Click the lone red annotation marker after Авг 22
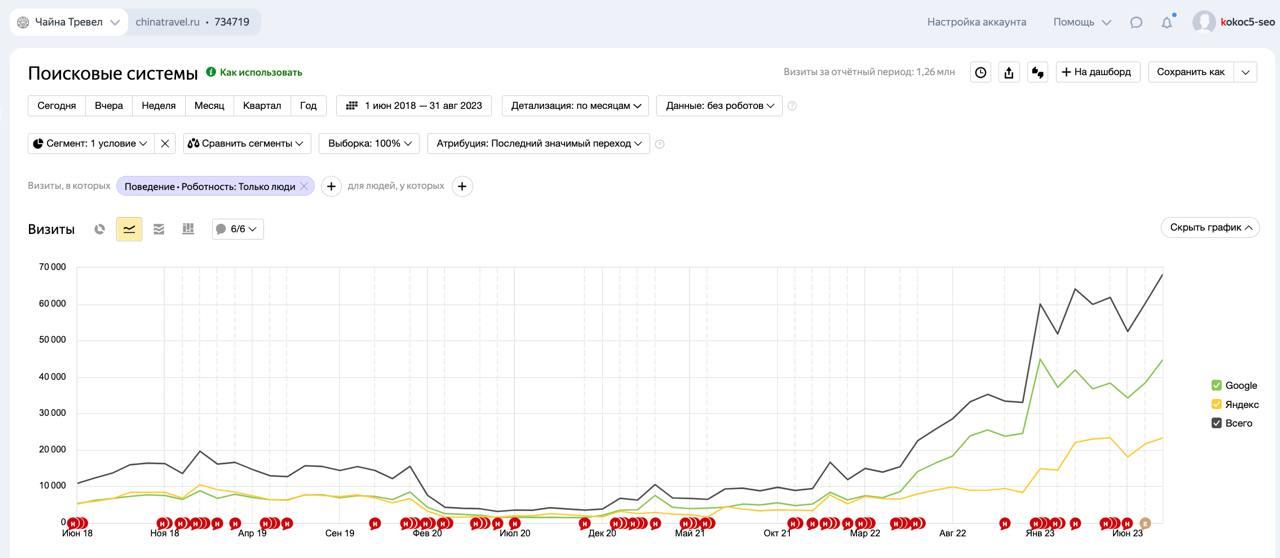Viewport: 1280px width, 558px height. pos(1005,523)
